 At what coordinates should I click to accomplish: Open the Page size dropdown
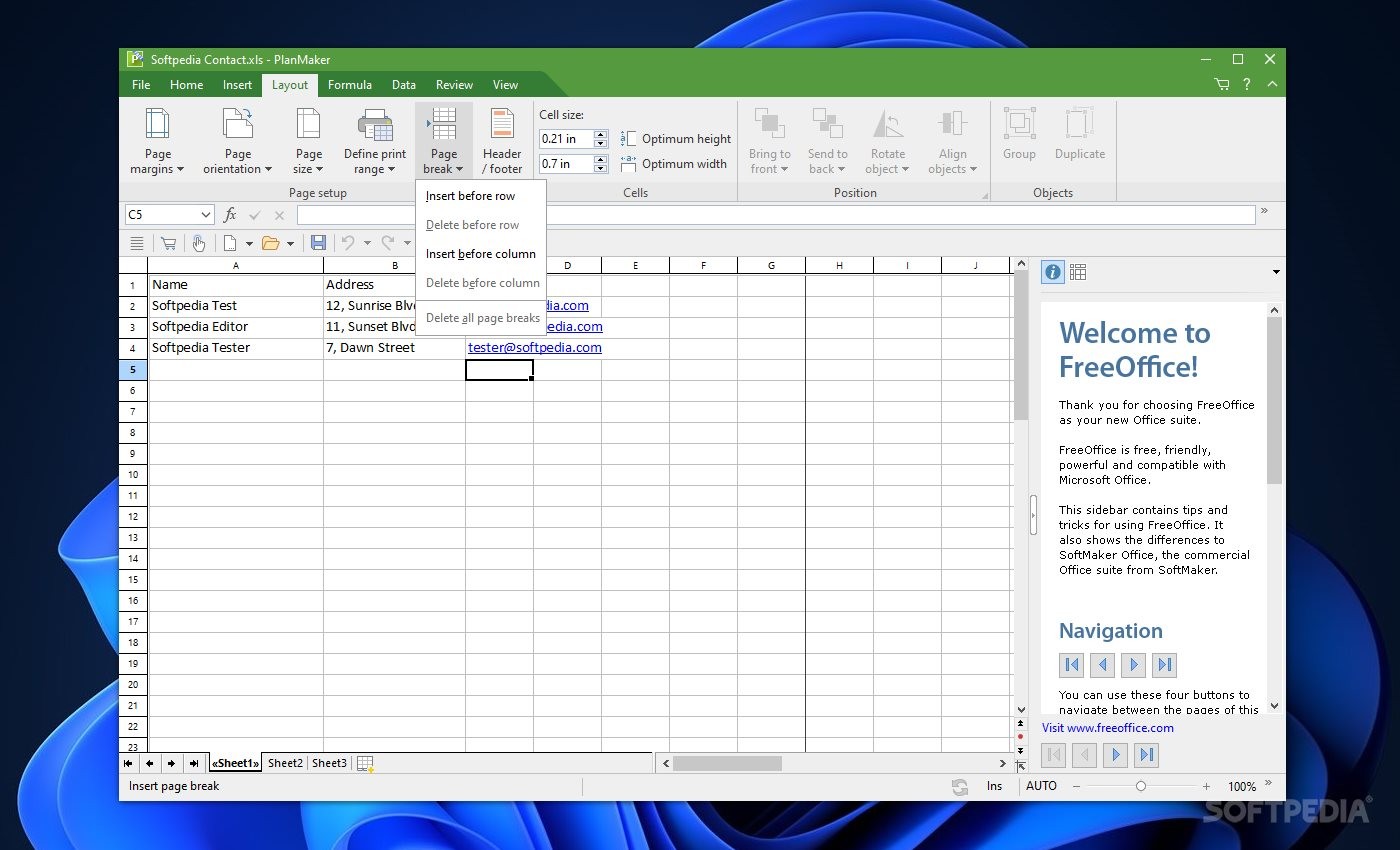pos(308,141)
